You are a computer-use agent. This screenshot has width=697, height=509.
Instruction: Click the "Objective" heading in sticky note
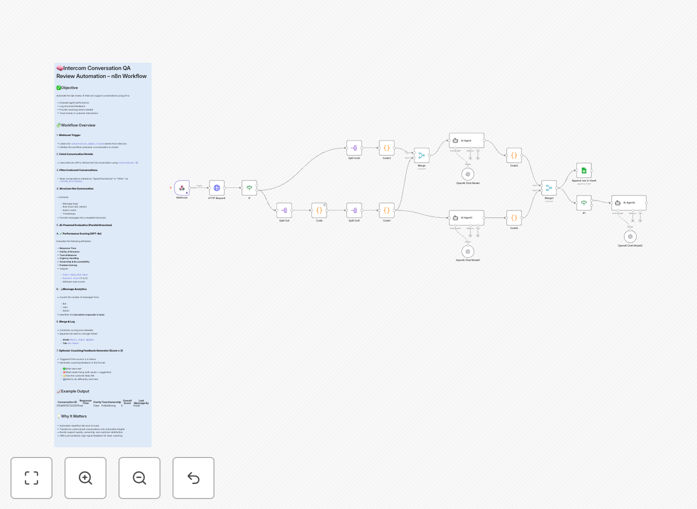pos(69,88)
